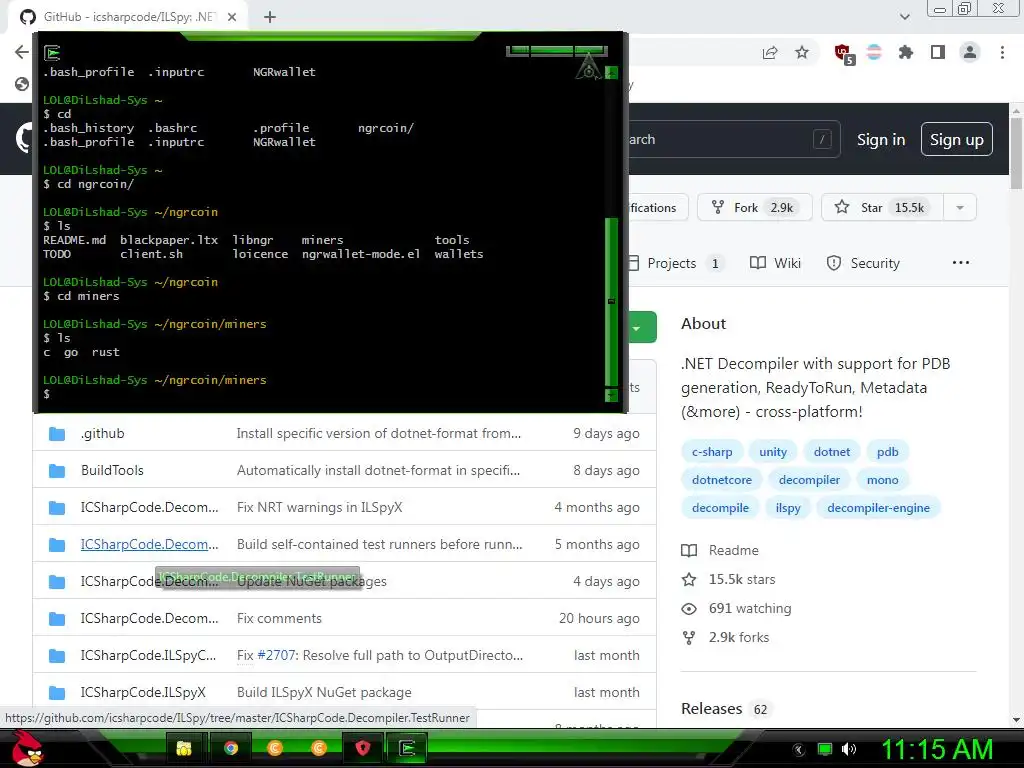Click the terminal window scrollbar

click(x=611, y=300)
